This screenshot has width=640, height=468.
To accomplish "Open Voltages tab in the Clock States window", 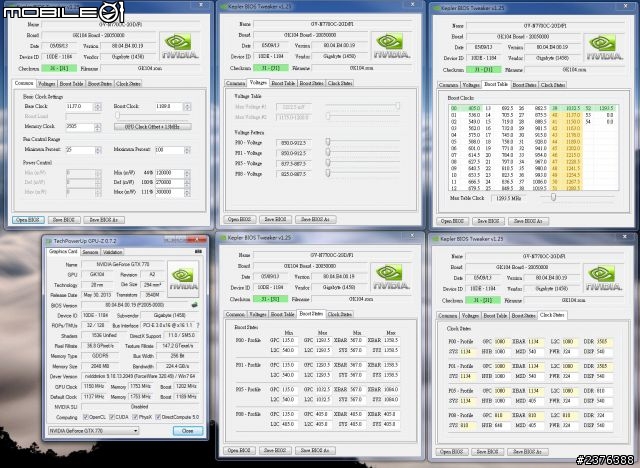I will coord(470,316).
